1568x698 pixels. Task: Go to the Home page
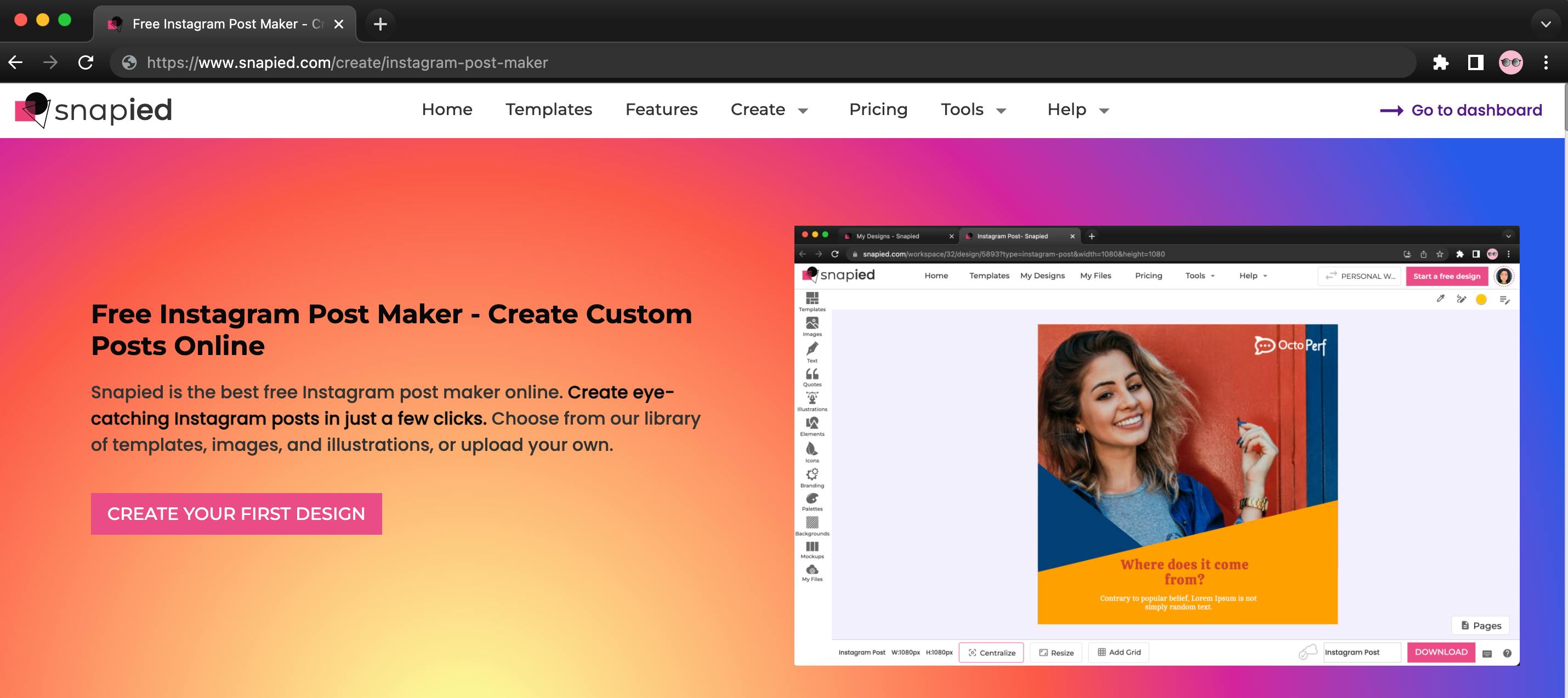447,110
